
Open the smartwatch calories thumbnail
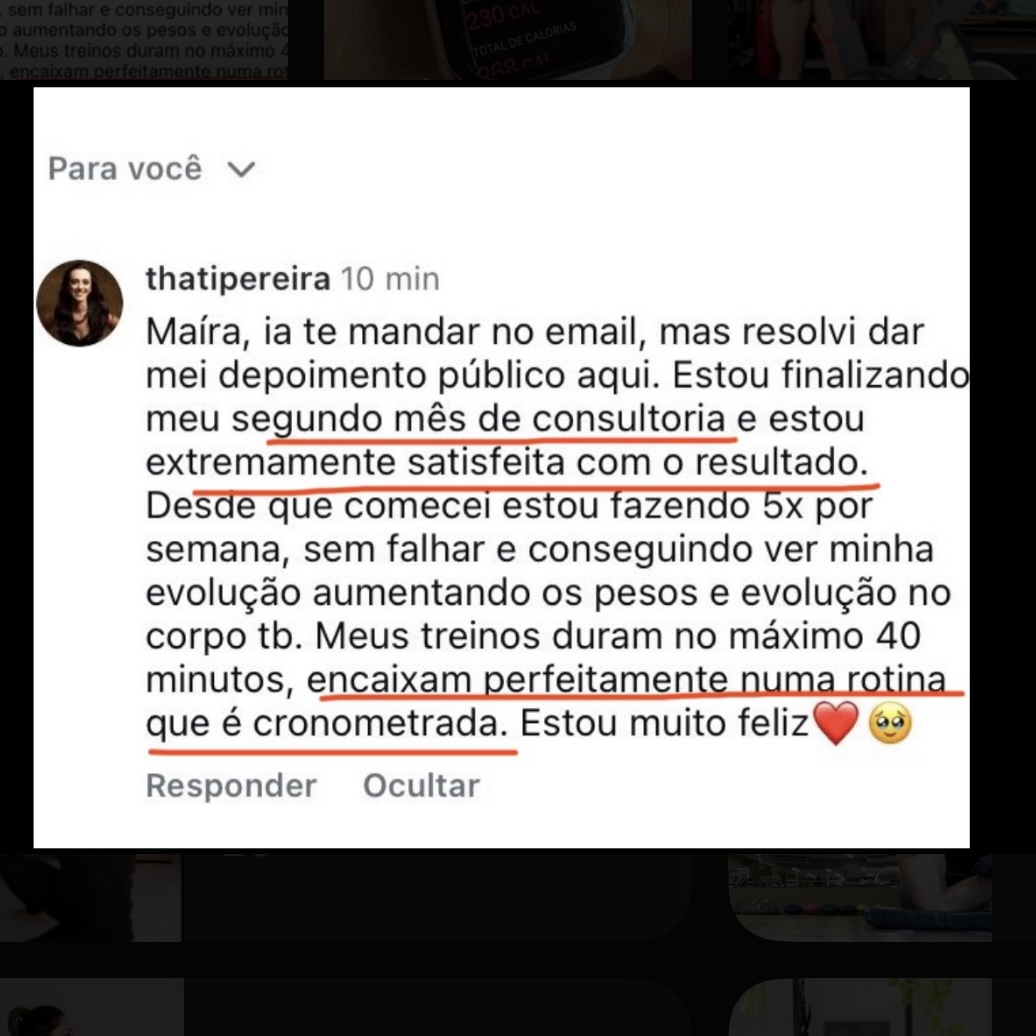pyautogui.click(x=507, y=40)
